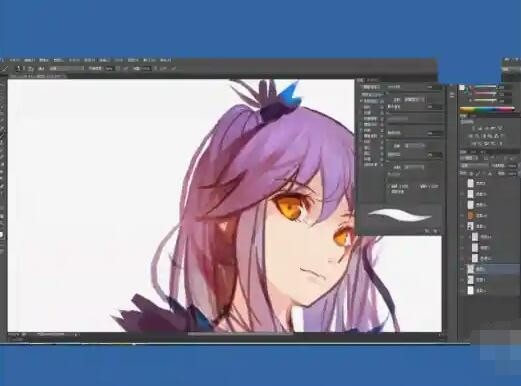Click first adjustment icon in middle row
Viewport: 521px width, 386px height.
471,136
